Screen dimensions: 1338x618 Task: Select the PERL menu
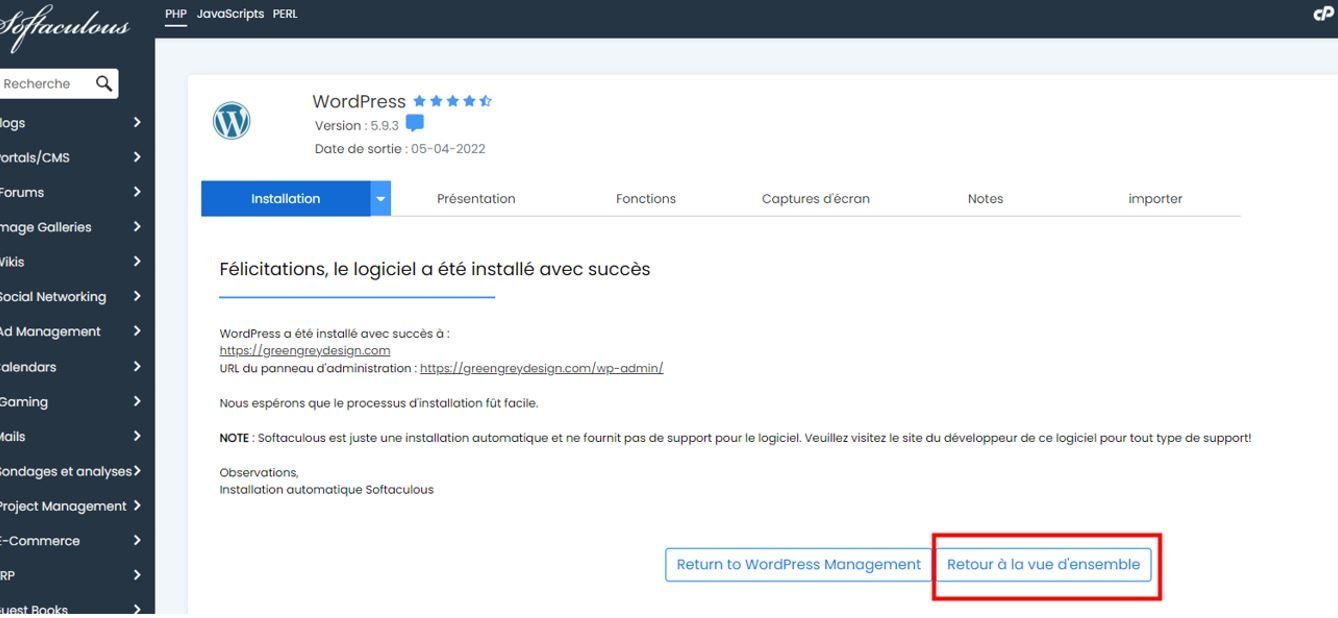tap(285, 13)
